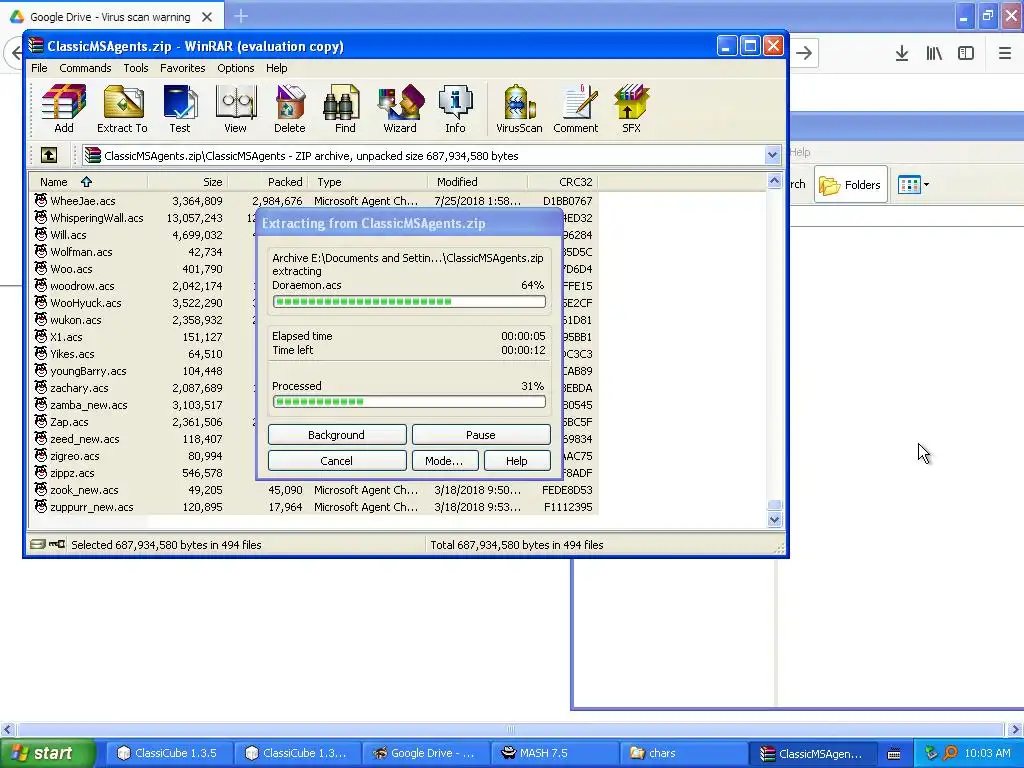Click the View file toolbar icon
1024x768 pixels.
click(x=235, y=108)
